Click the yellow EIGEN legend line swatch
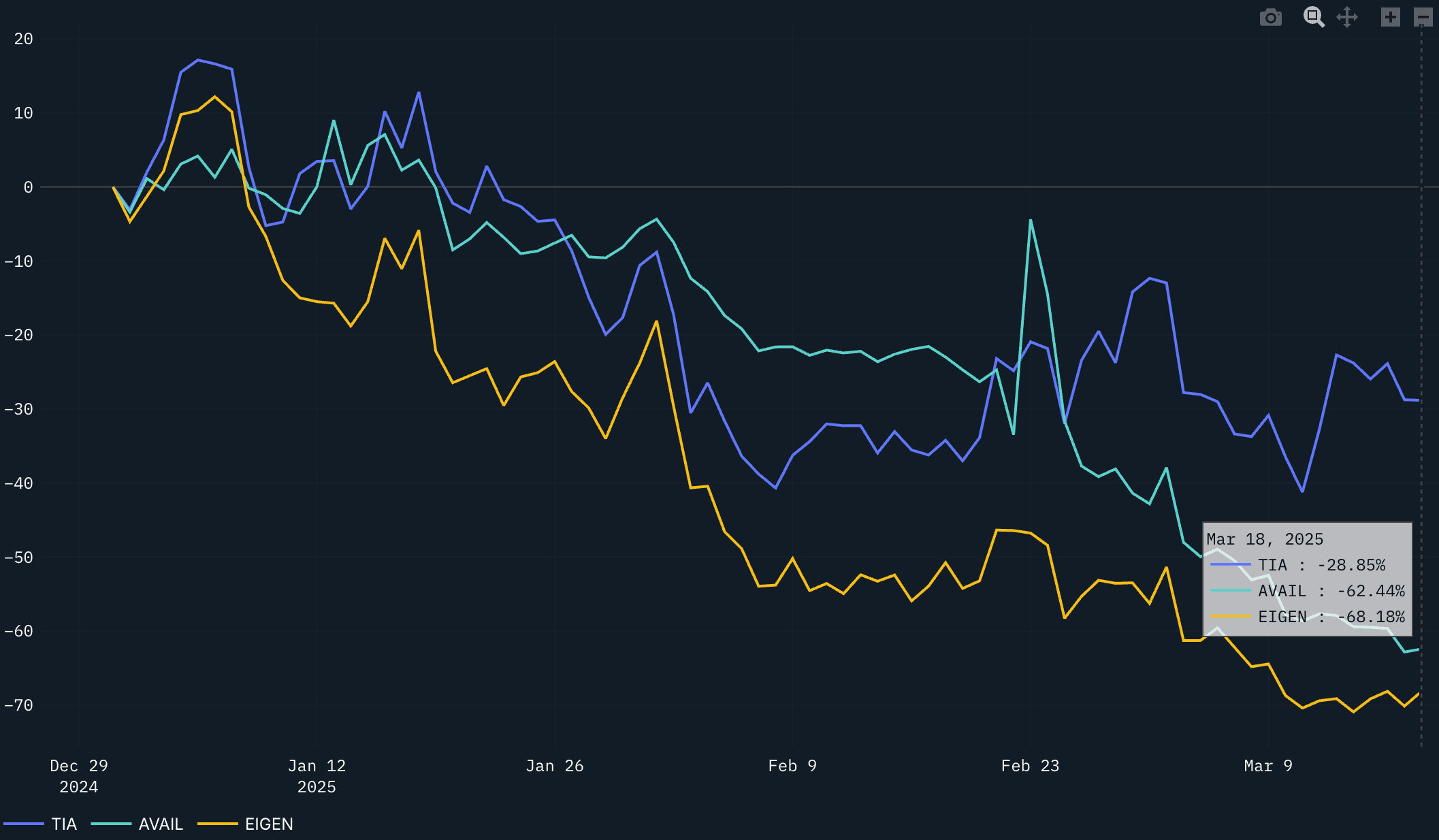1439x840 pixels. (217, 824)
